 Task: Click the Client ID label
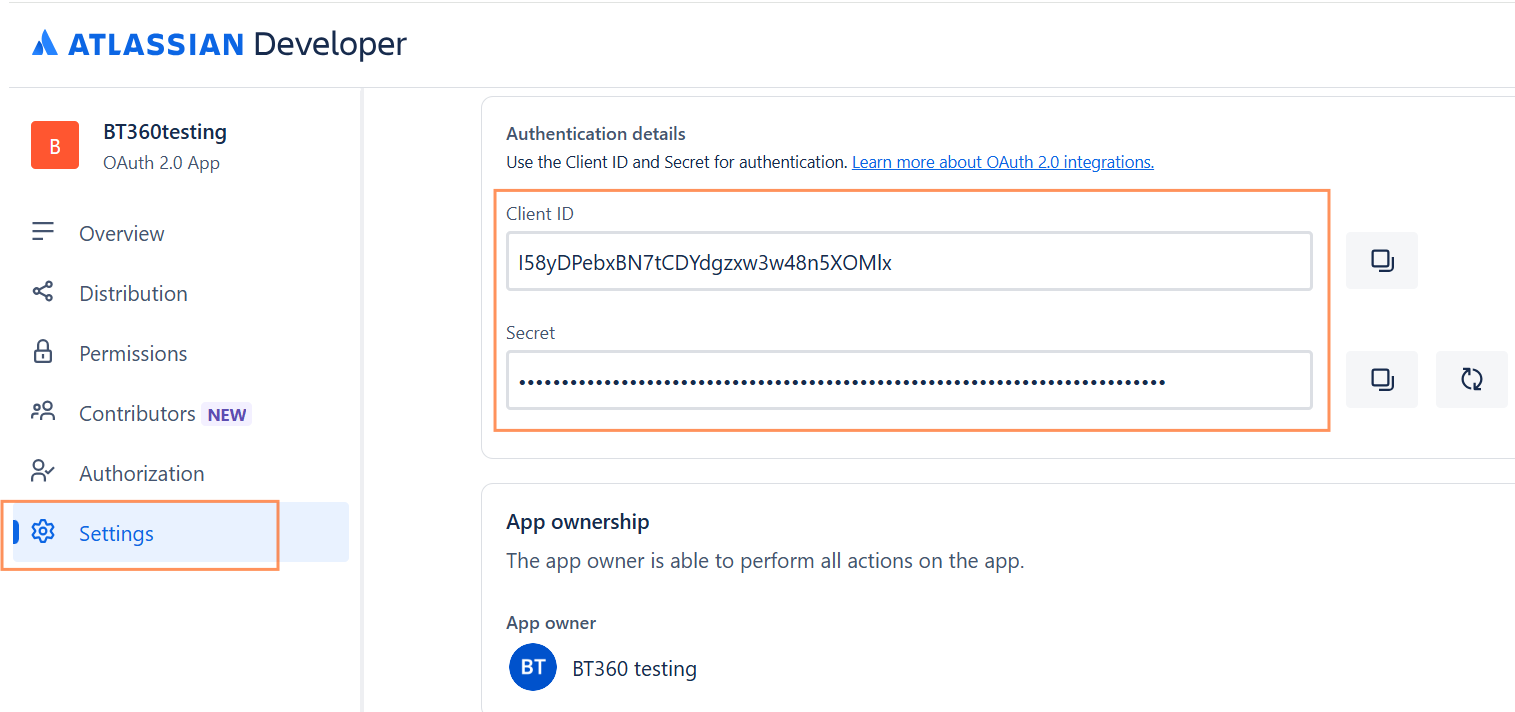pyautogui.click(x=540, y=214)
